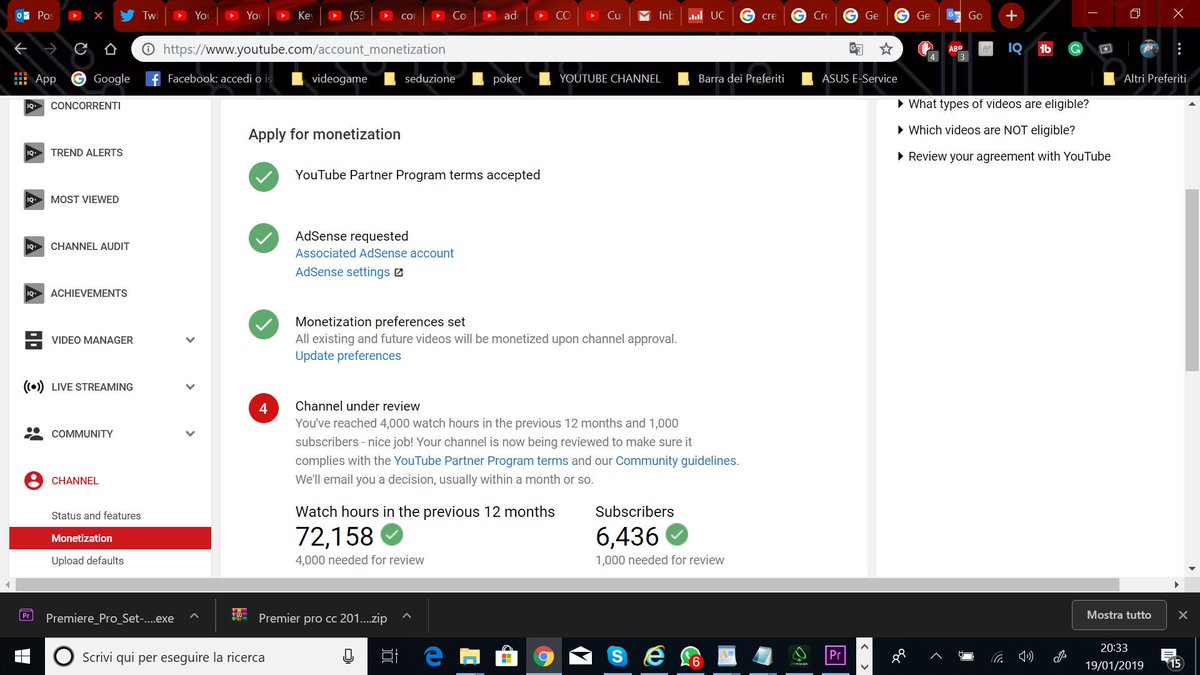Viewport: 1200px width, 675px height.
Task: Open the TubeBuddy extension icon
Action: click(x=1045, y=48)
